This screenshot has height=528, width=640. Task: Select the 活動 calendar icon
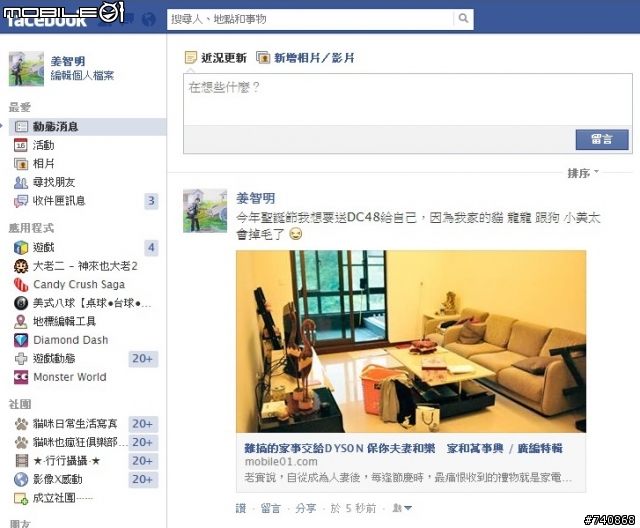[x=21, y=145]
